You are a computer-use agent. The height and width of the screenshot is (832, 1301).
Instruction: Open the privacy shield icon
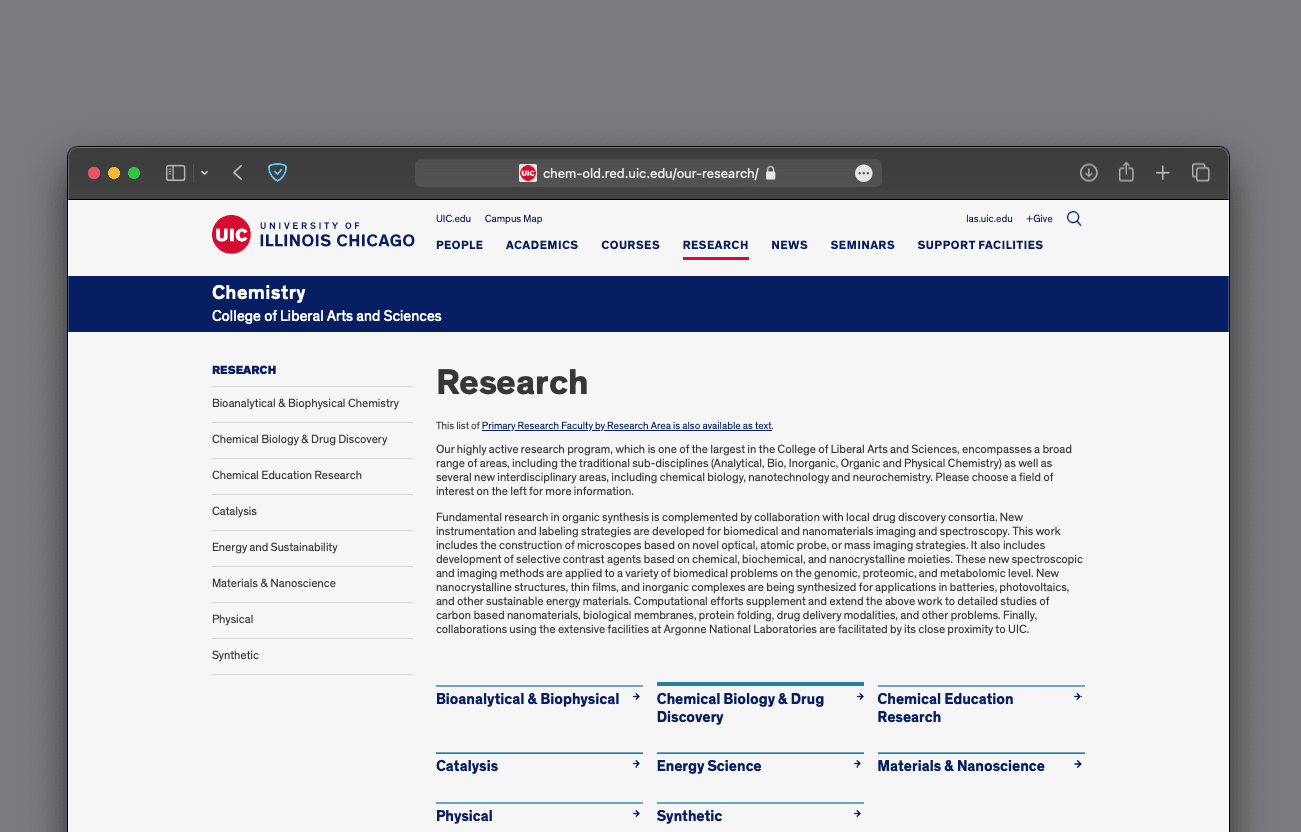click(x=278, y=173)
